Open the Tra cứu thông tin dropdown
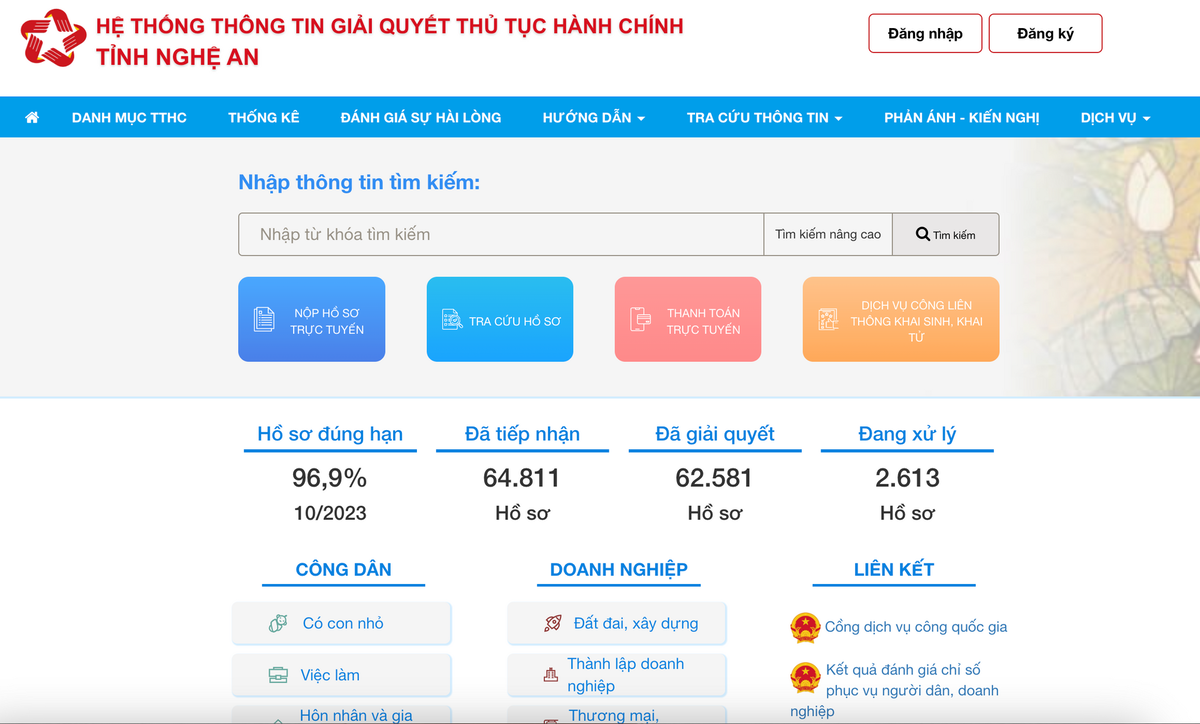 [765, 117]
